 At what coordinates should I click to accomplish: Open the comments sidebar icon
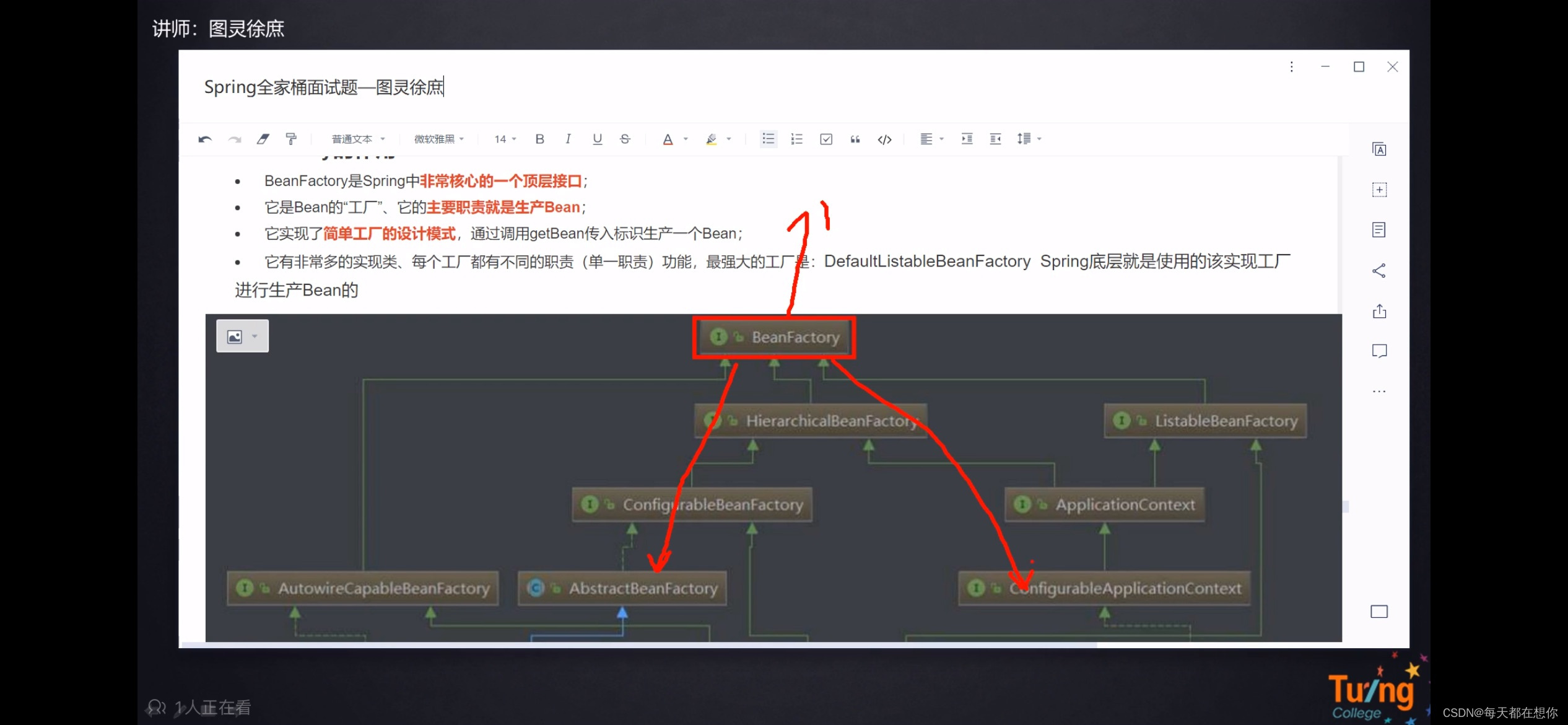click(x=1379, y=351)
